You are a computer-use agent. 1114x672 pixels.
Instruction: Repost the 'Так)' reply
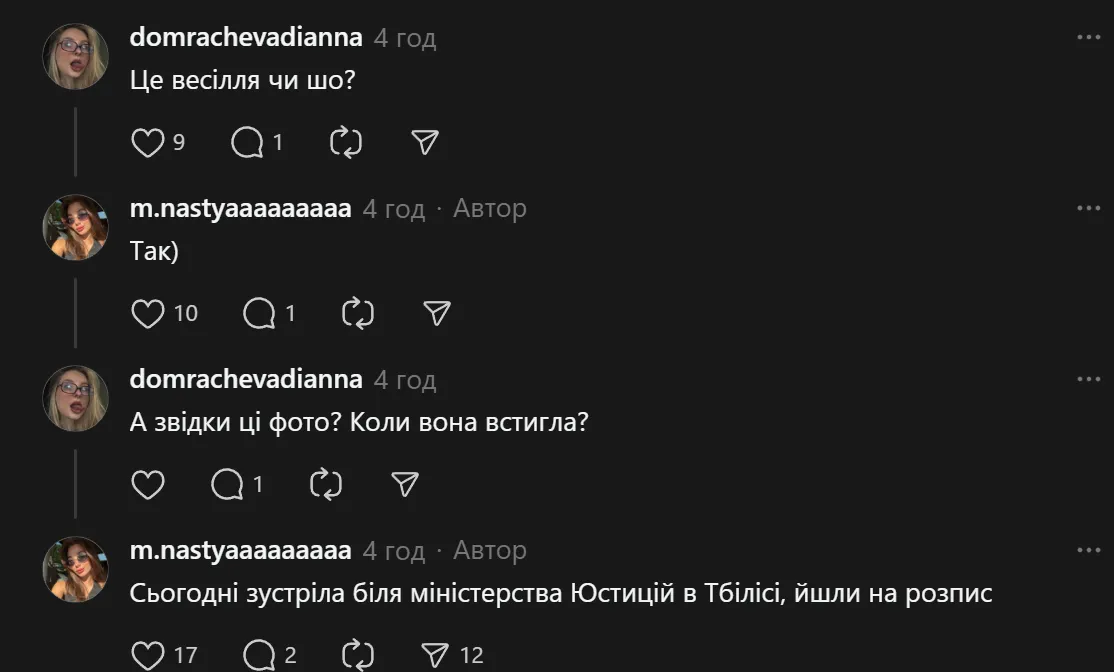tap(357, 314)
